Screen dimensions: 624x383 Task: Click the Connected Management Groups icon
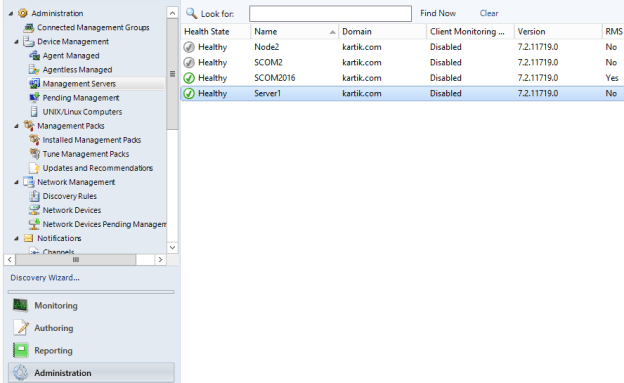coord(29,27)
